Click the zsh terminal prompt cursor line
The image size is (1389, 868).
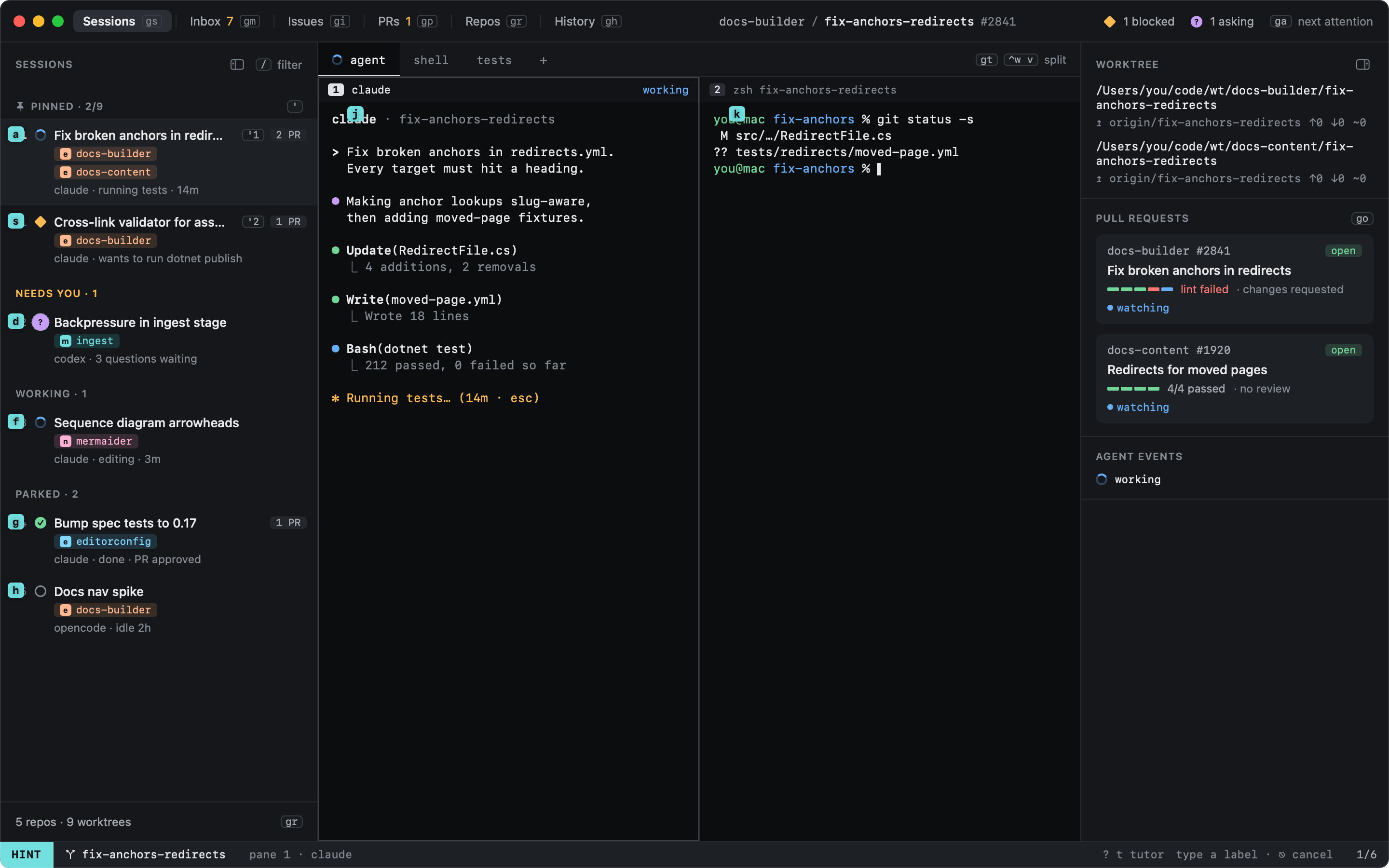[x=797, y=169]
